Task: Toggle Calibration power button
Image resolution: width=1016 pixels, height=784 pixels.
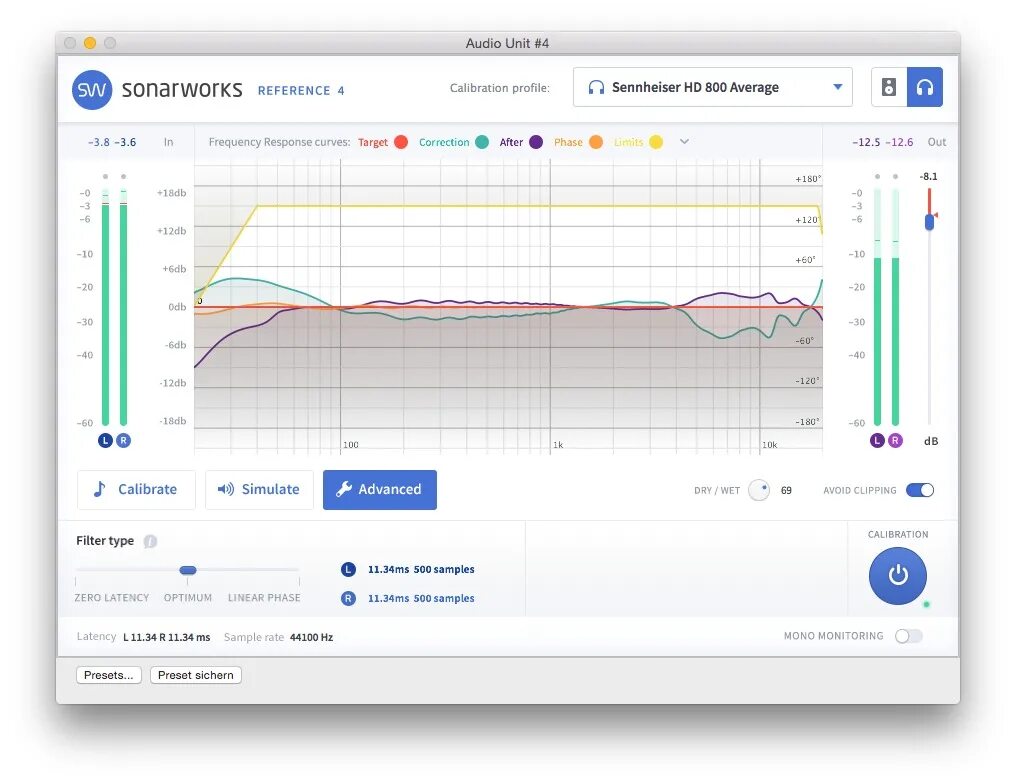Action: [898, 575]
